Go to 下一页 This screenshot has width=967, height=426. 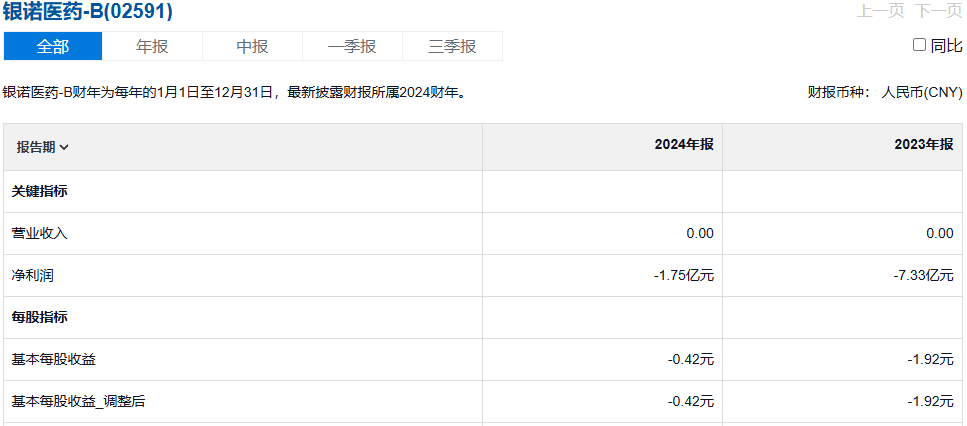(x=938, y=11)
